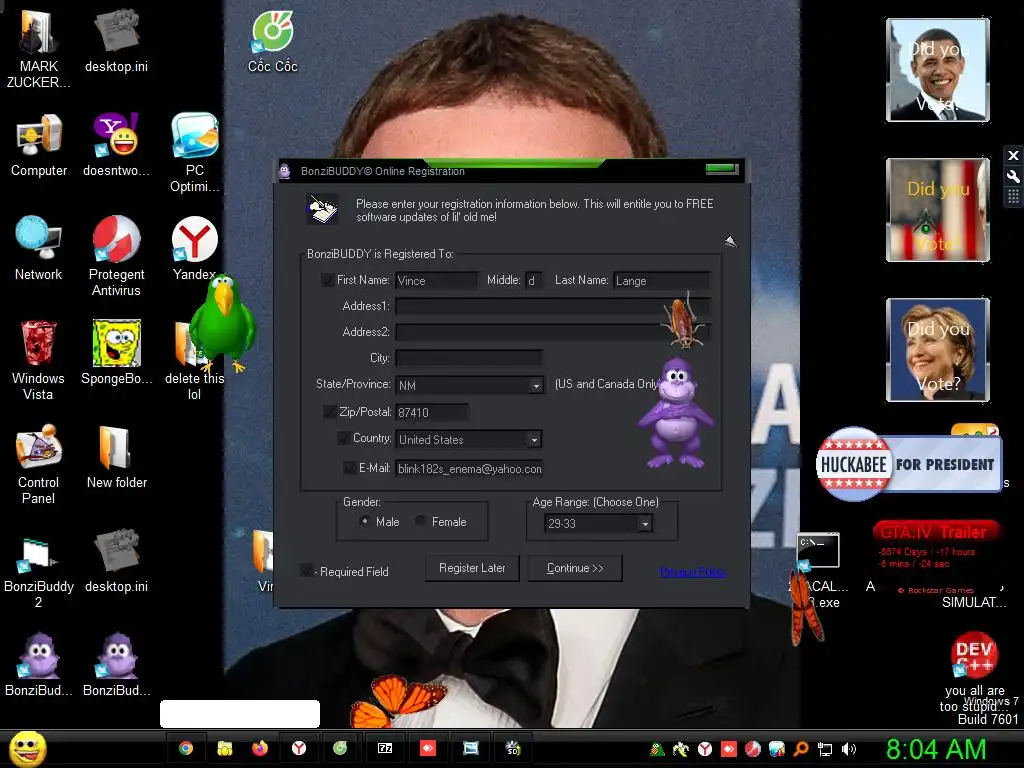This screenshot has width=1024, height=768.
Task: Click the Hillary 'Did you Vote?' gadget
Action: (938, 349)
